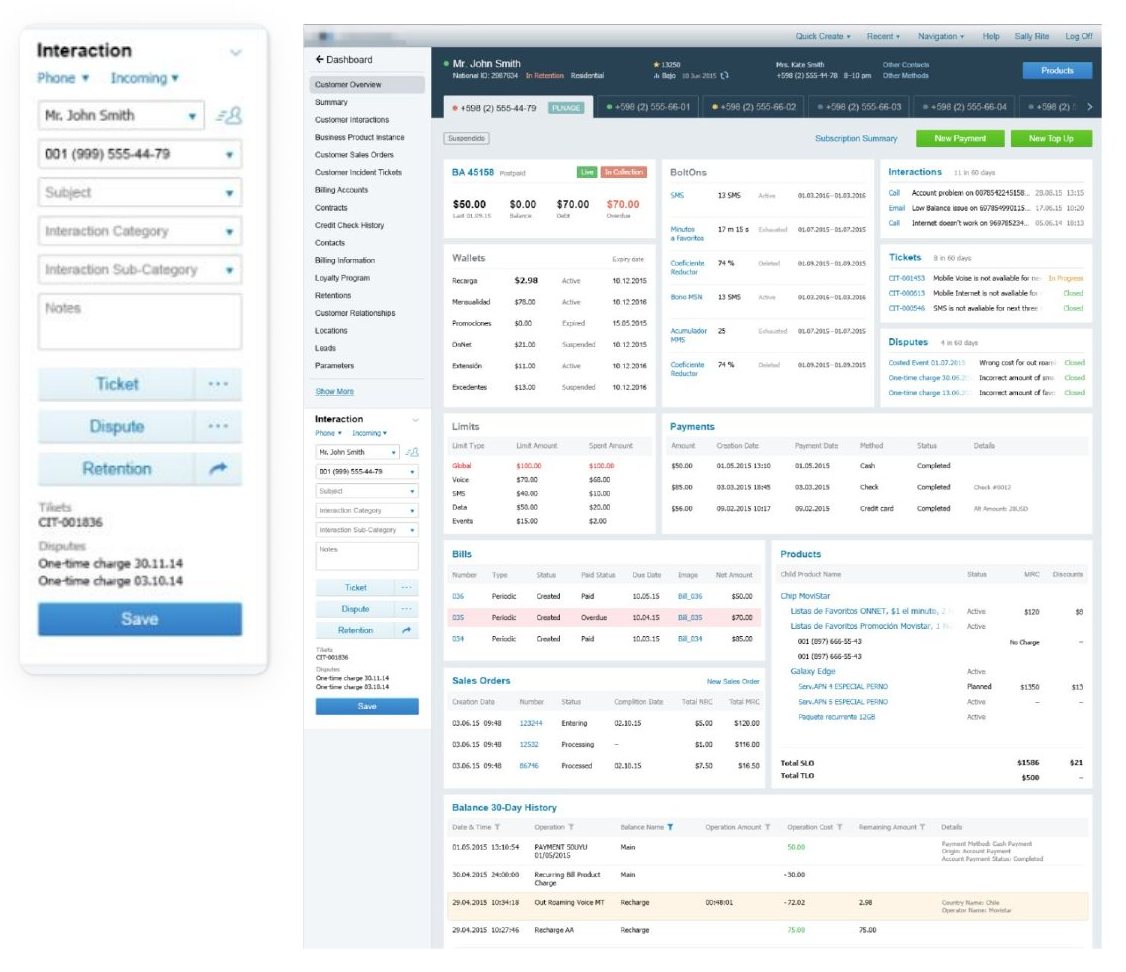Open the Subscription Summary link
1126x972 pixels.
(x=856, y=139)
